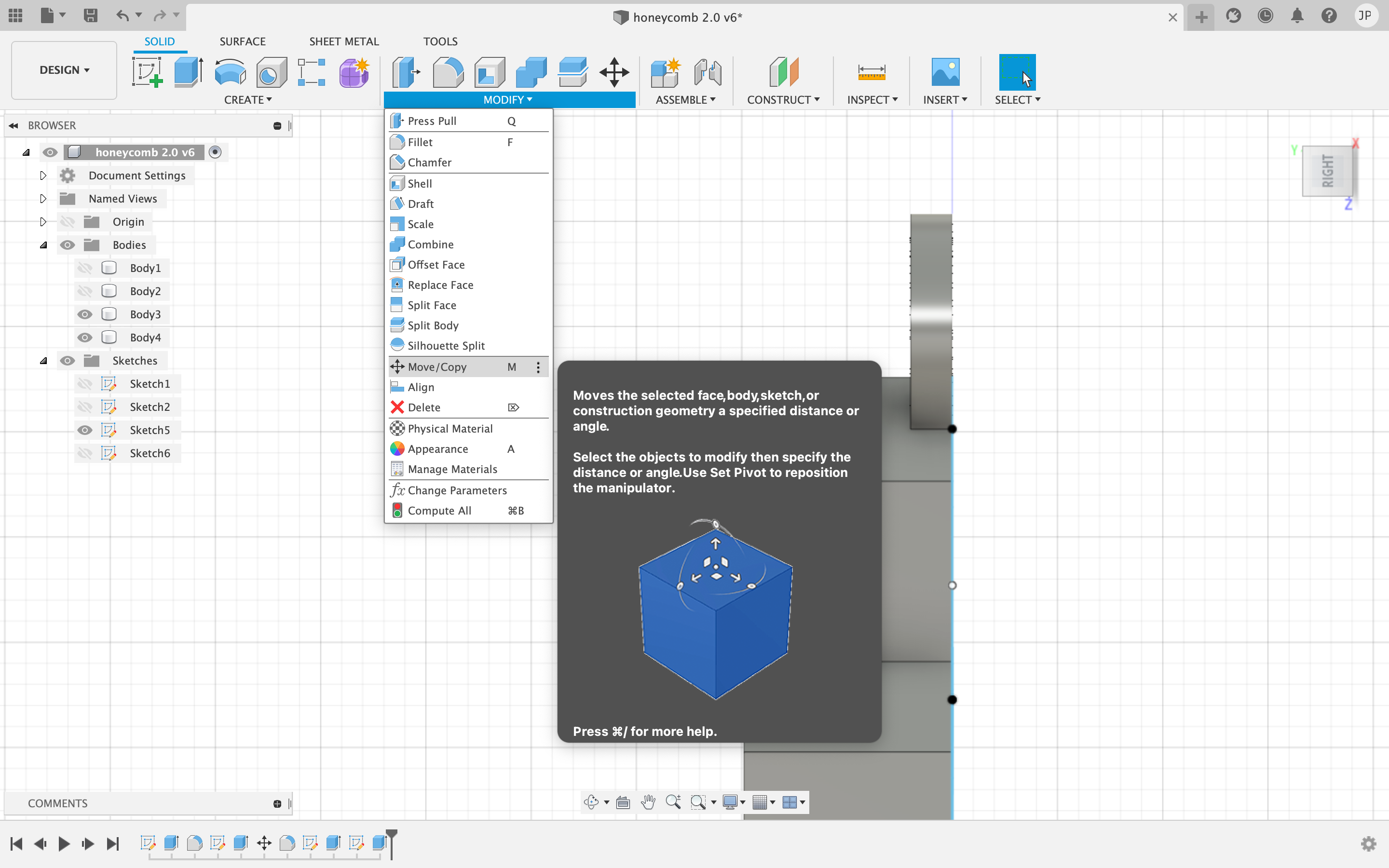Expand the Named Views node

click(43, 199)
